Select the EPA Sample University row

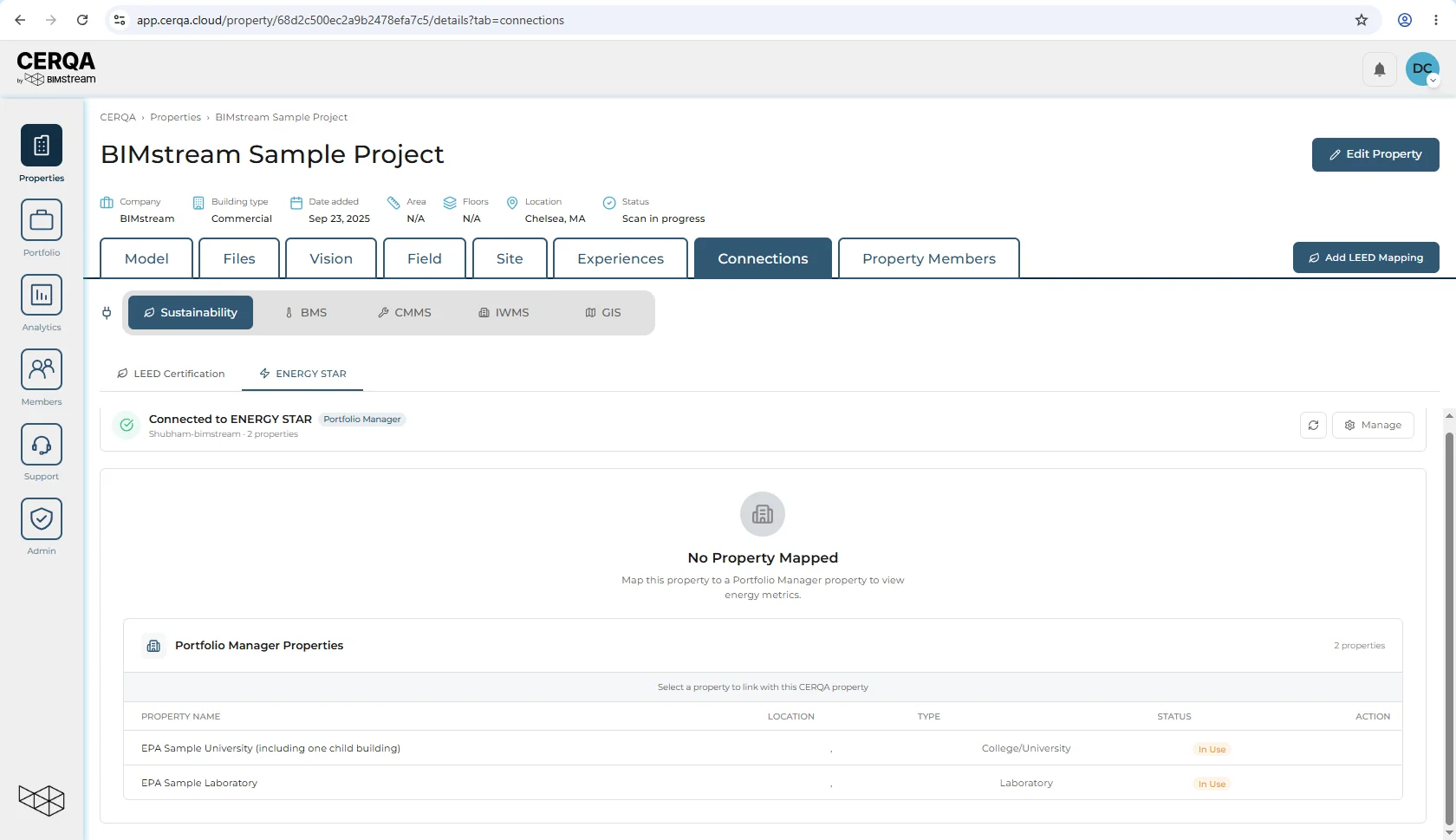763,748
